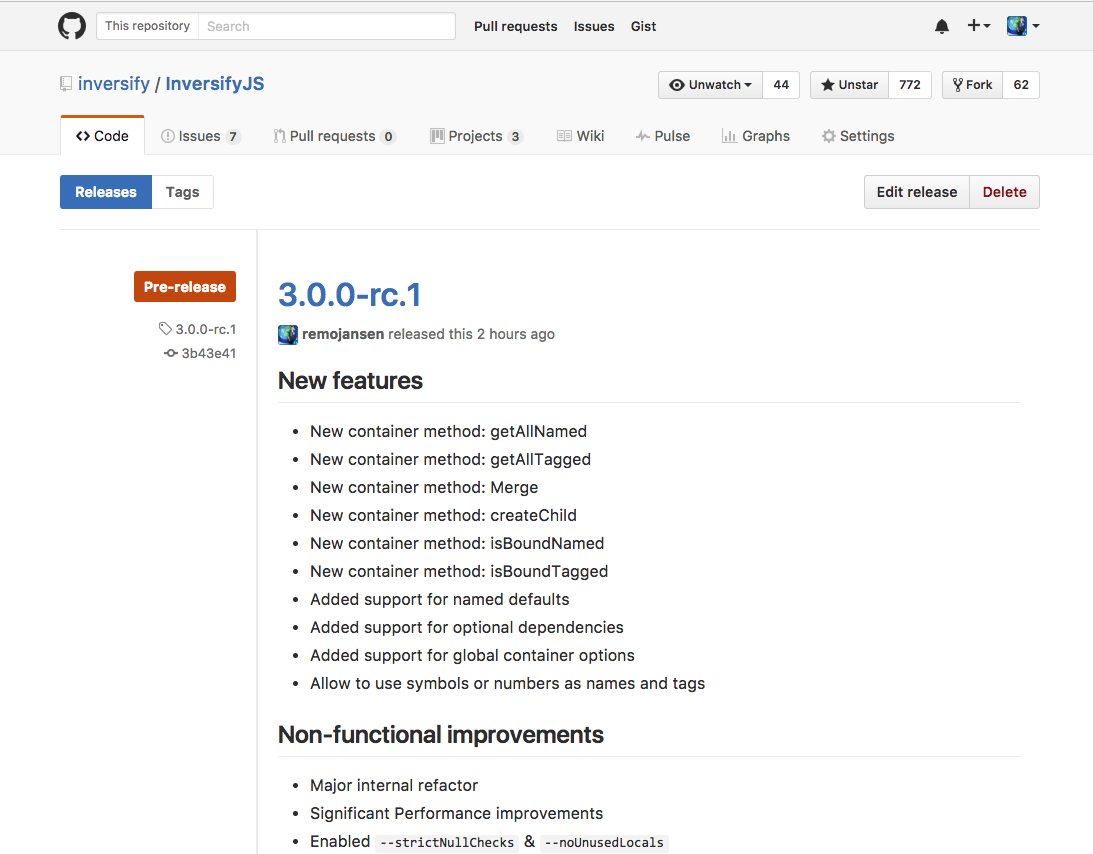
Task: Open the 3.0.0-rc.1 tag link in sidebar
Action: point(206,329)
